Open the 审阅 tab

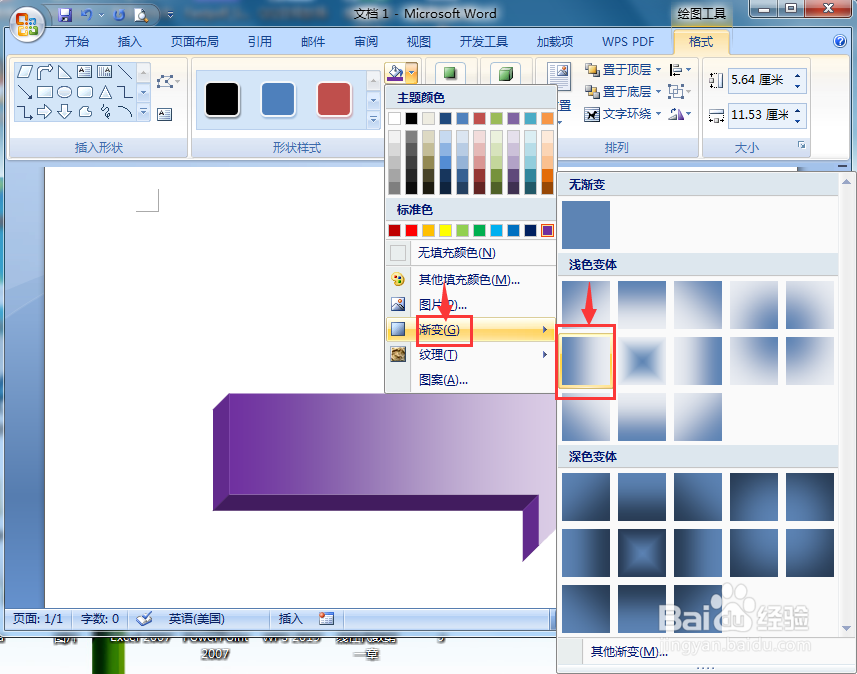coord(366,42)
